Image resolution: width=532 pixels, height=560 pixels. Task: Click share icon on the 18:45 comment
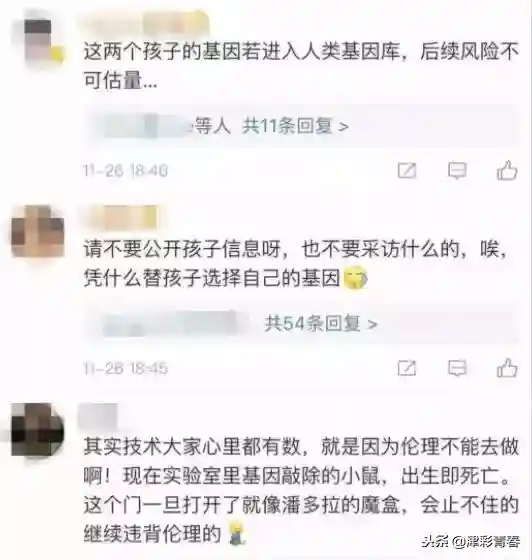click(x=407, y=368)
